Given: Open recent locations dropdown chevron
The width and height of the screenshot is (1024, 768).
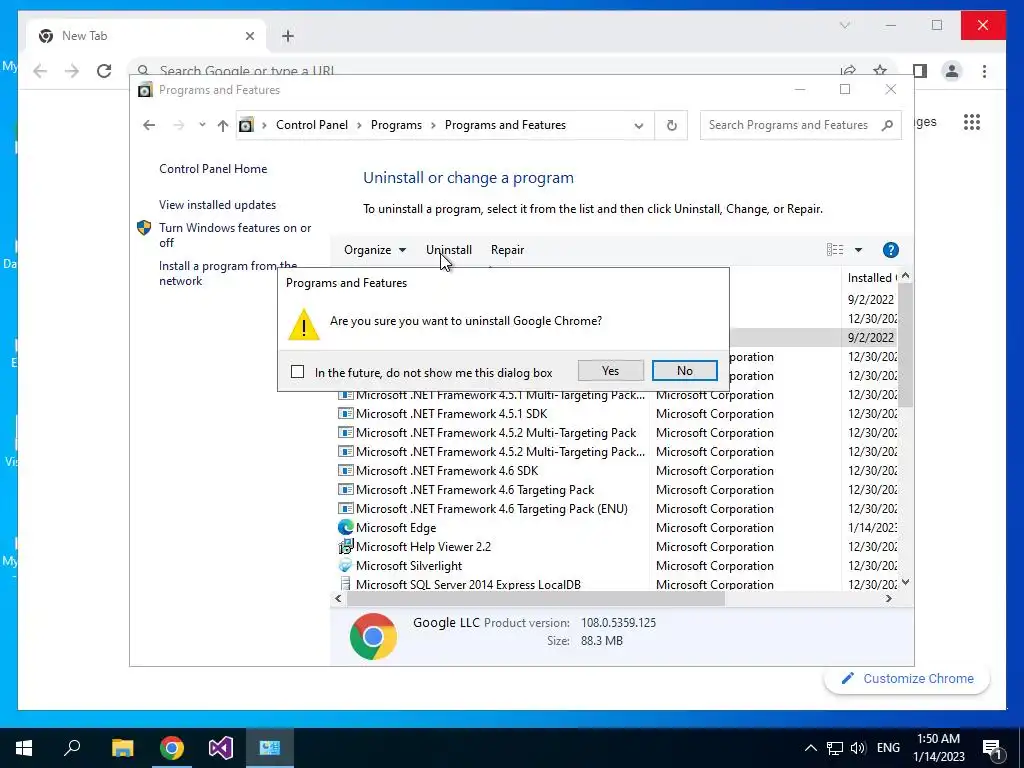Looking at the screenshot, I should click(202, 125).
